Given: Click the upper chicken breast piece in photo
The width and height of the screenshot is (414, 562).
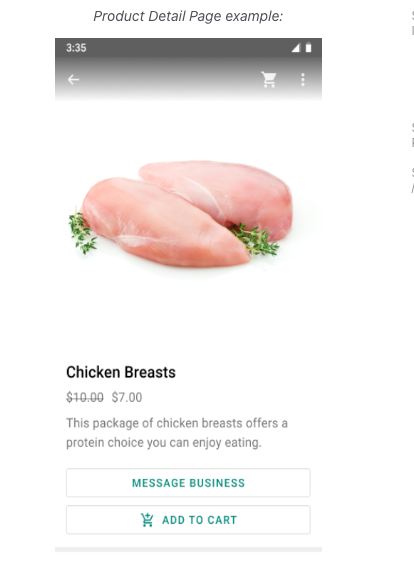Looking at the screenshot, I should [x=219, y=192].
